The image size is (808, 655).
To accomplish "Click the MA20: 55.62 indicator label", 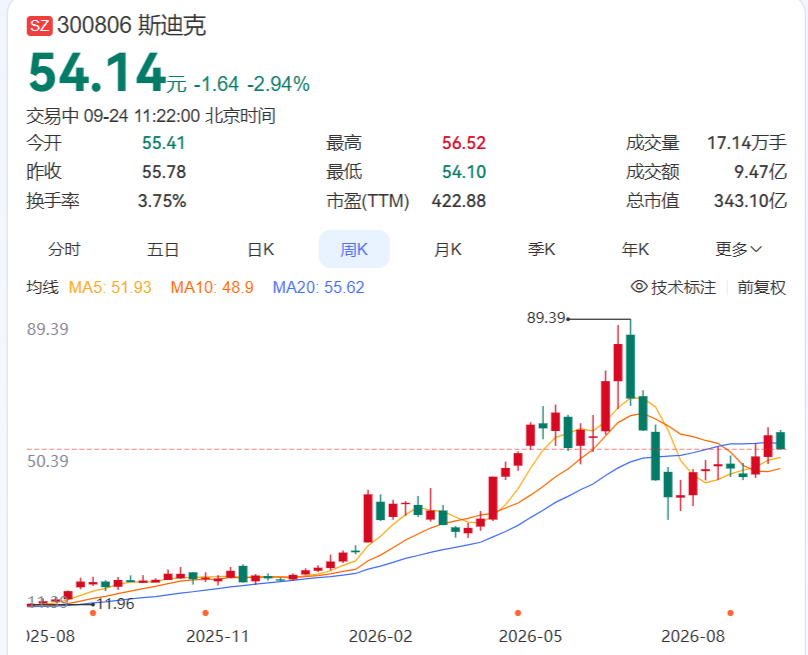I will coord(318,287).
